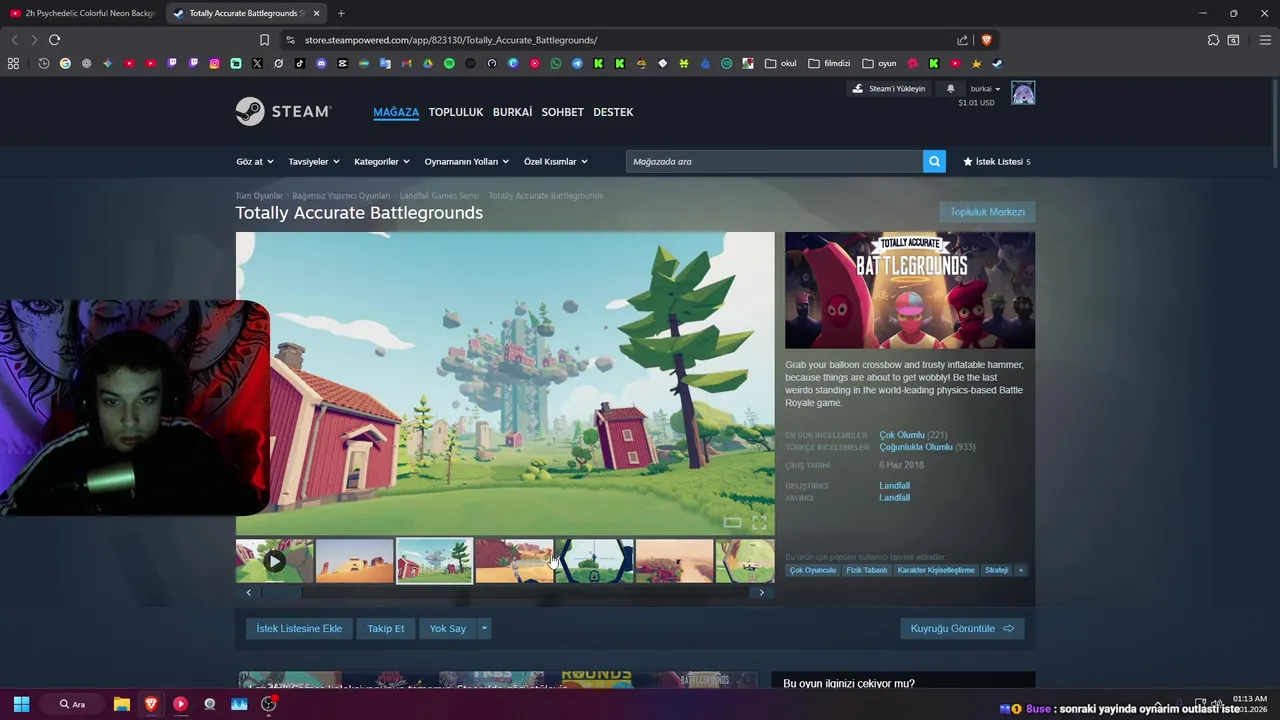Bookmark this page with the bookmark icon
1280x720 pixels.
[x=264, y=40]
